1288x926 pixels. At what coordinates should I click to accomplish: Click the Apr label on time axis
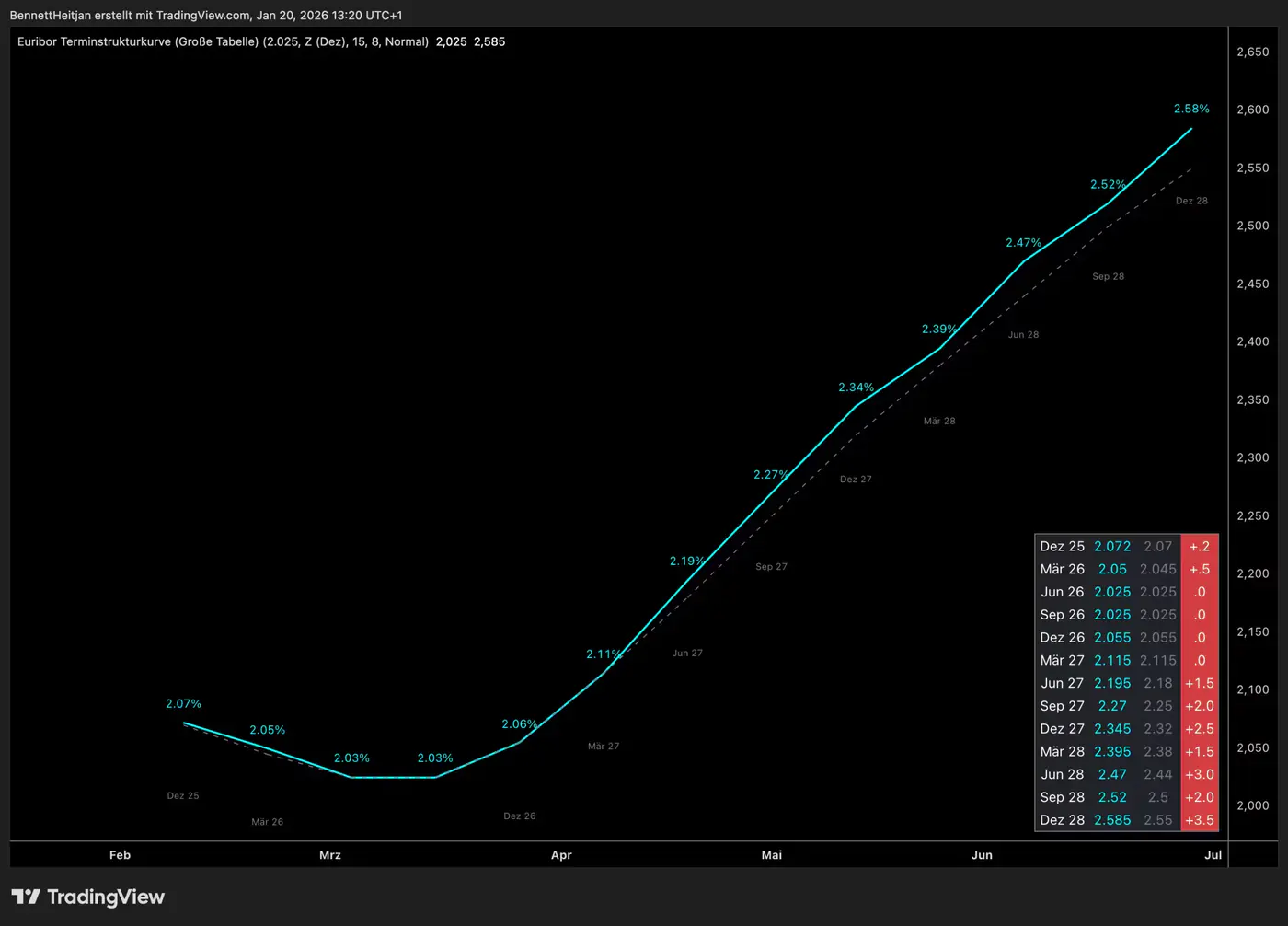click(561, 855)
